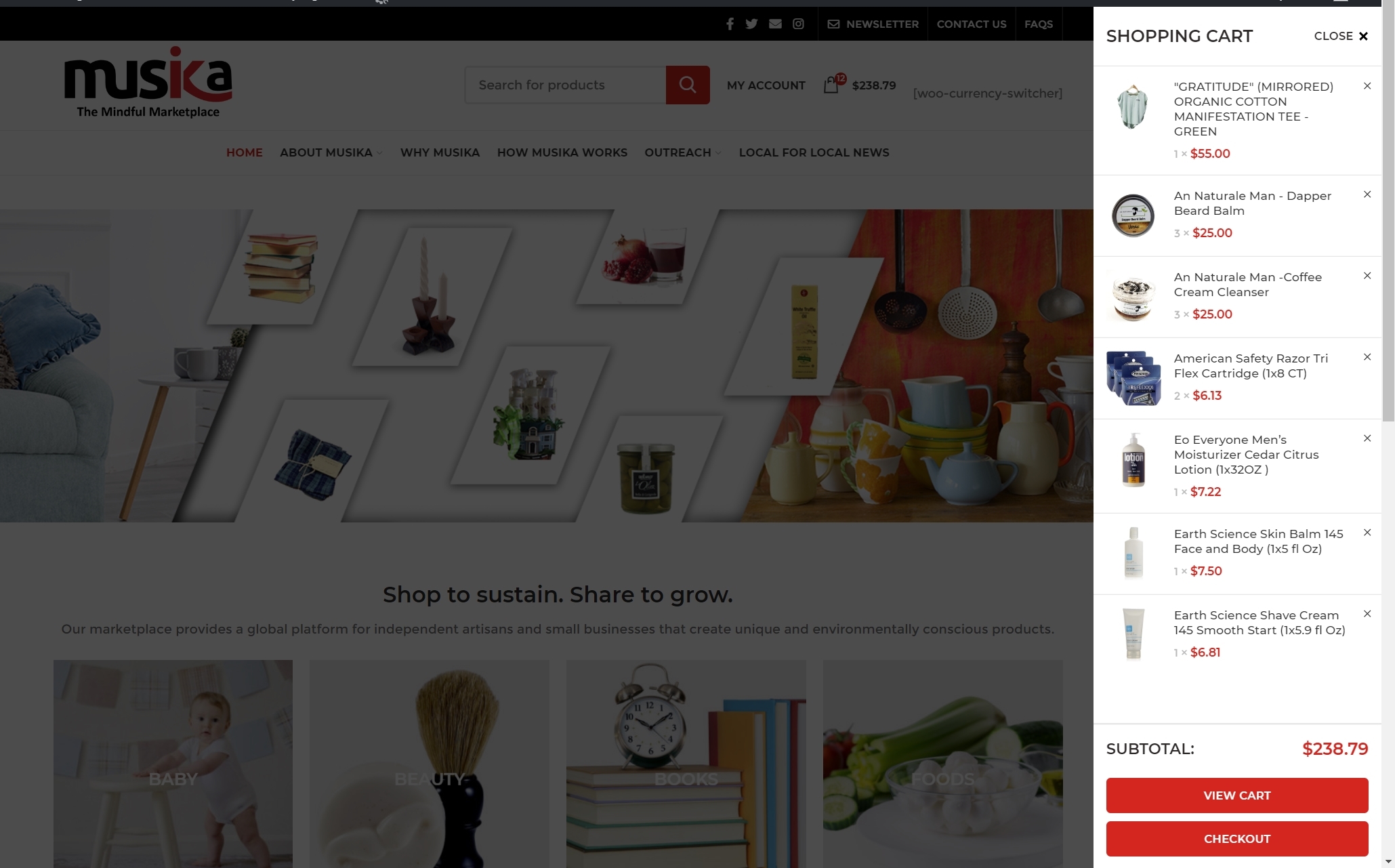
Task: Focus the Search for products field
Action: tap(565, 85)
